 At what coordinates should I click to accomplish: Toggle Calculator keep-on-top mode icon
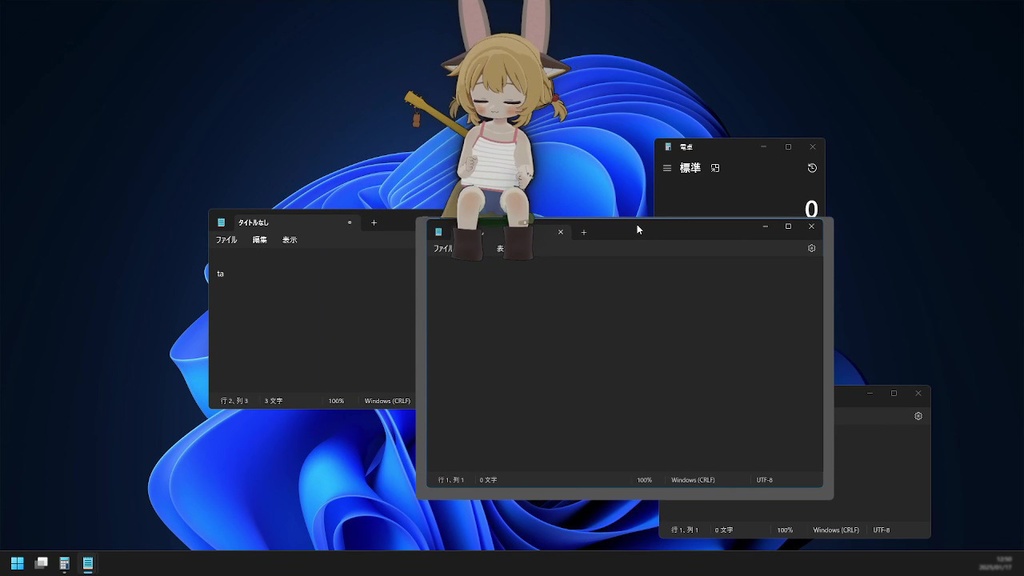[x=715, y=168]
